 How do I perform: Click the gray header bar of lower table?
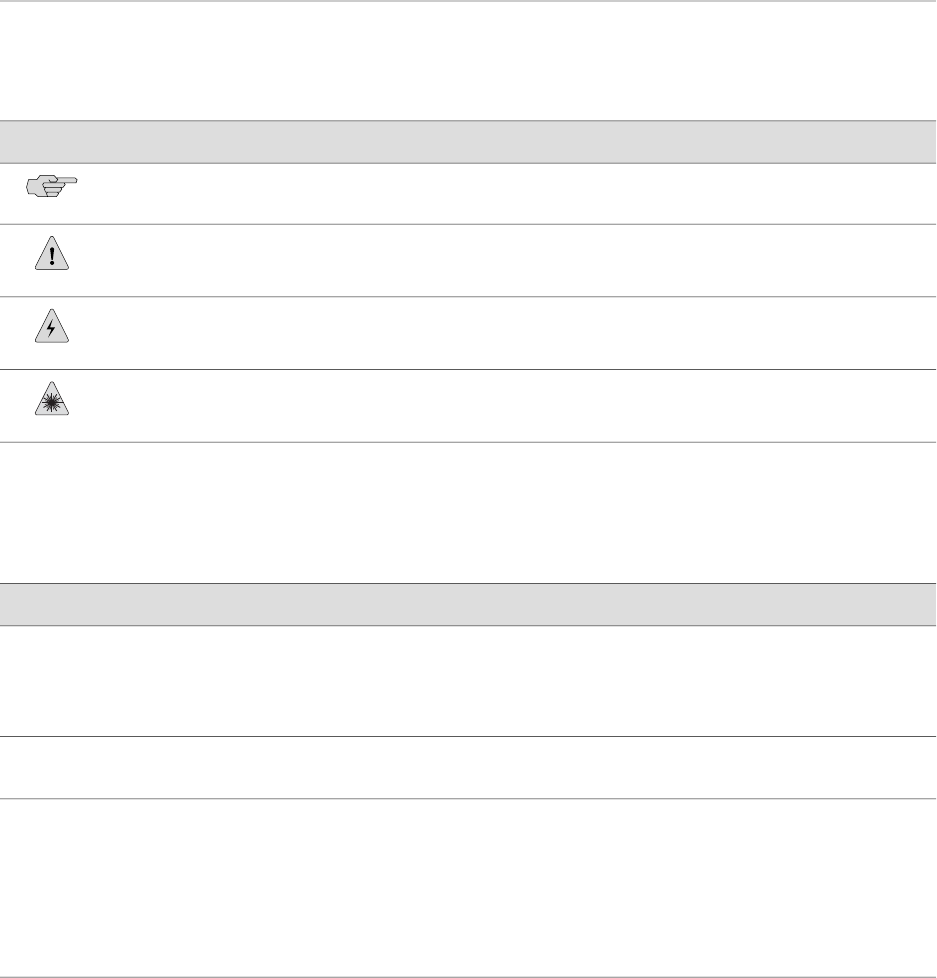pos(468,604)
